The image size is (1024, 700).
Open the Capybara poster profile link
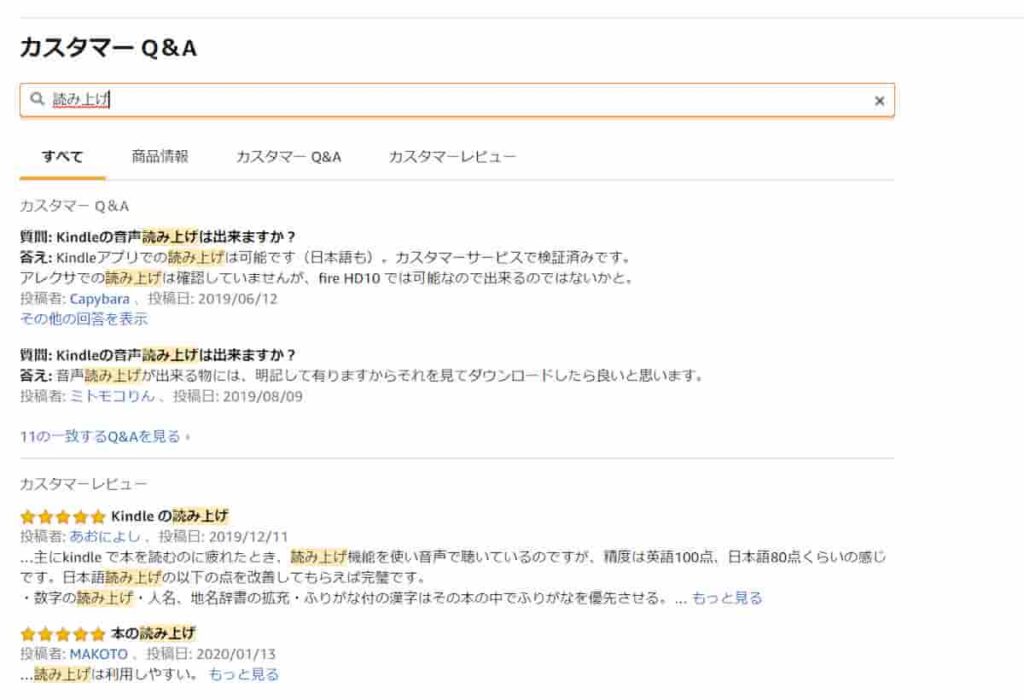click(99, 299)
